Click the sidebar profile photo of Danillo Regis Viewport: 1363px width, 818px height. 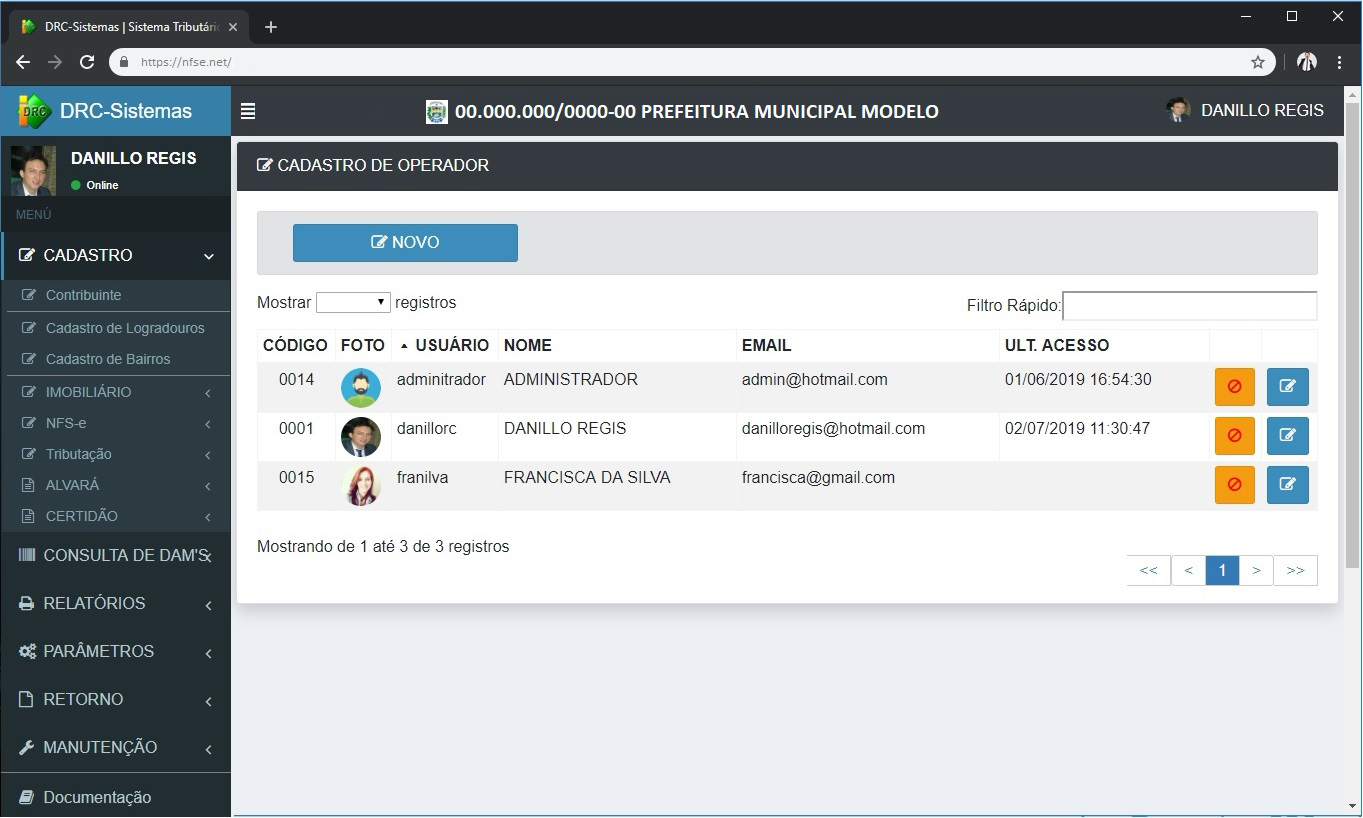coord(34,171)
